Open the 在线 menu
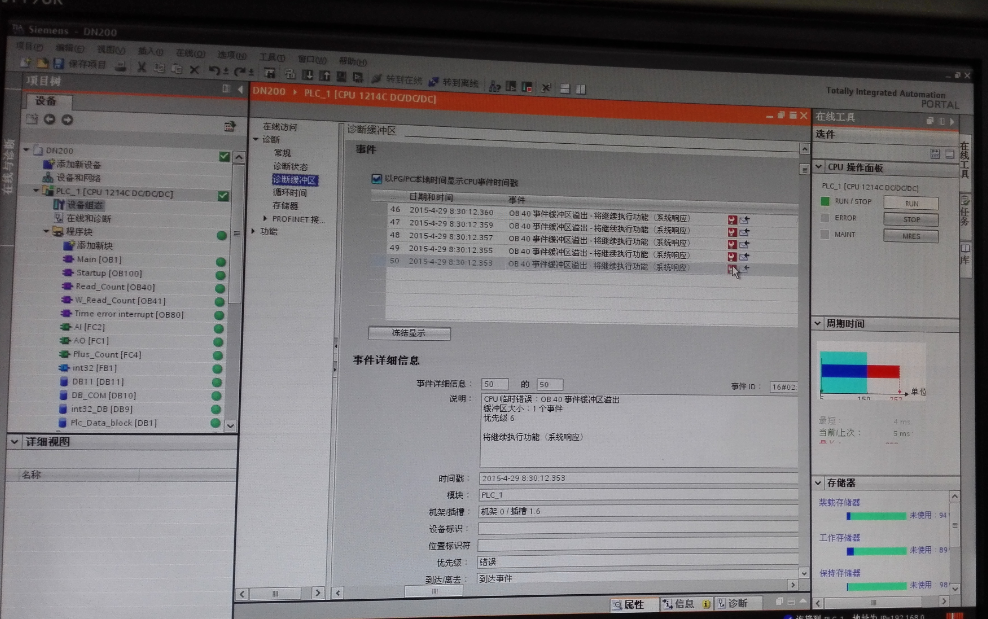 [190, 54]
